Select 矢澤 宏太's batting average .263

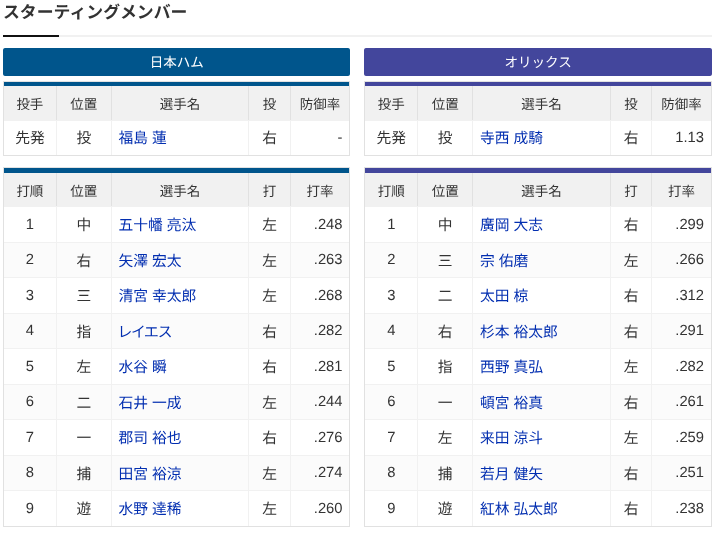click(328, 259)
